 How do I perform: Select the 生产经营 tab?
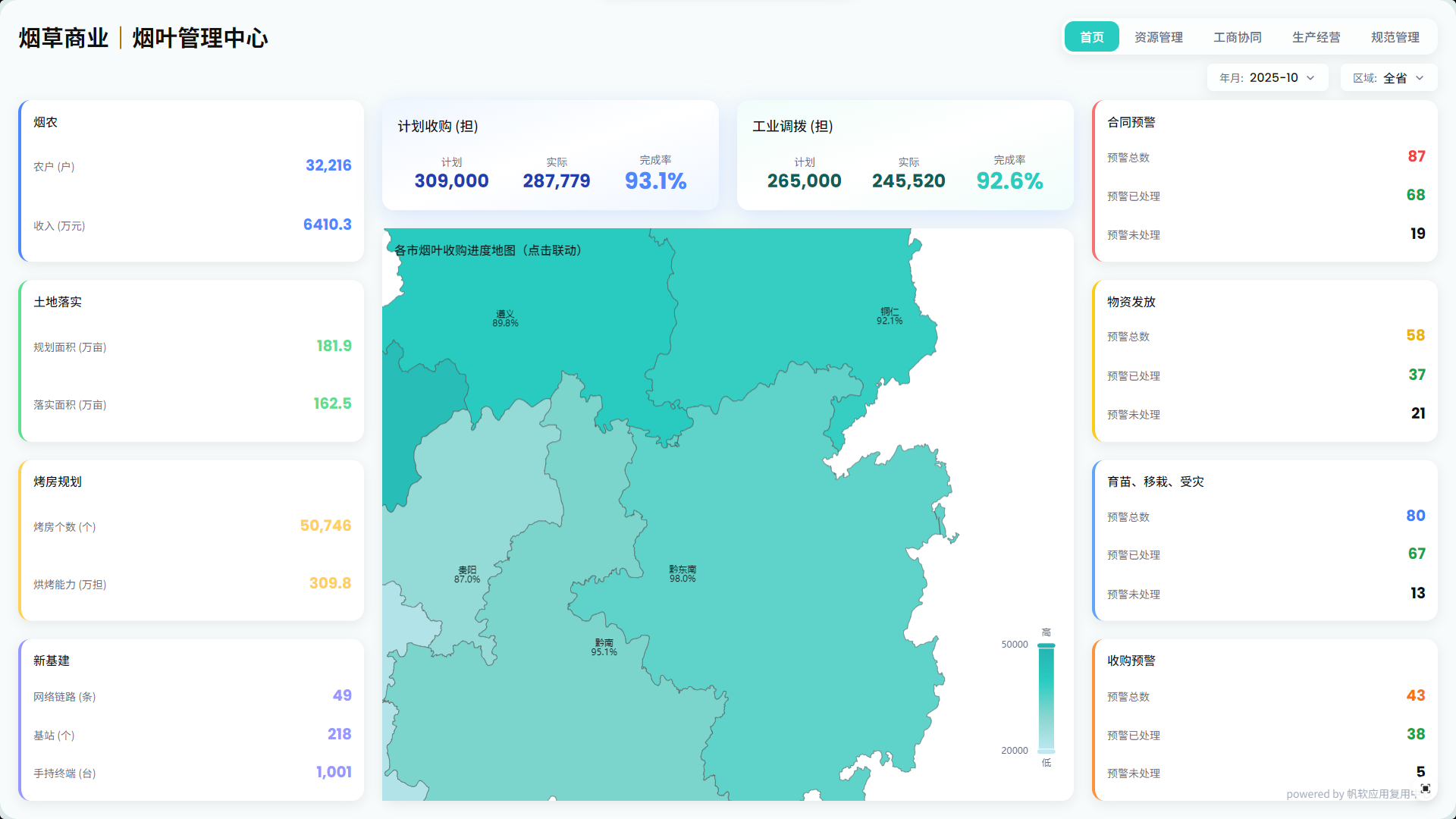coord(1316,37)
